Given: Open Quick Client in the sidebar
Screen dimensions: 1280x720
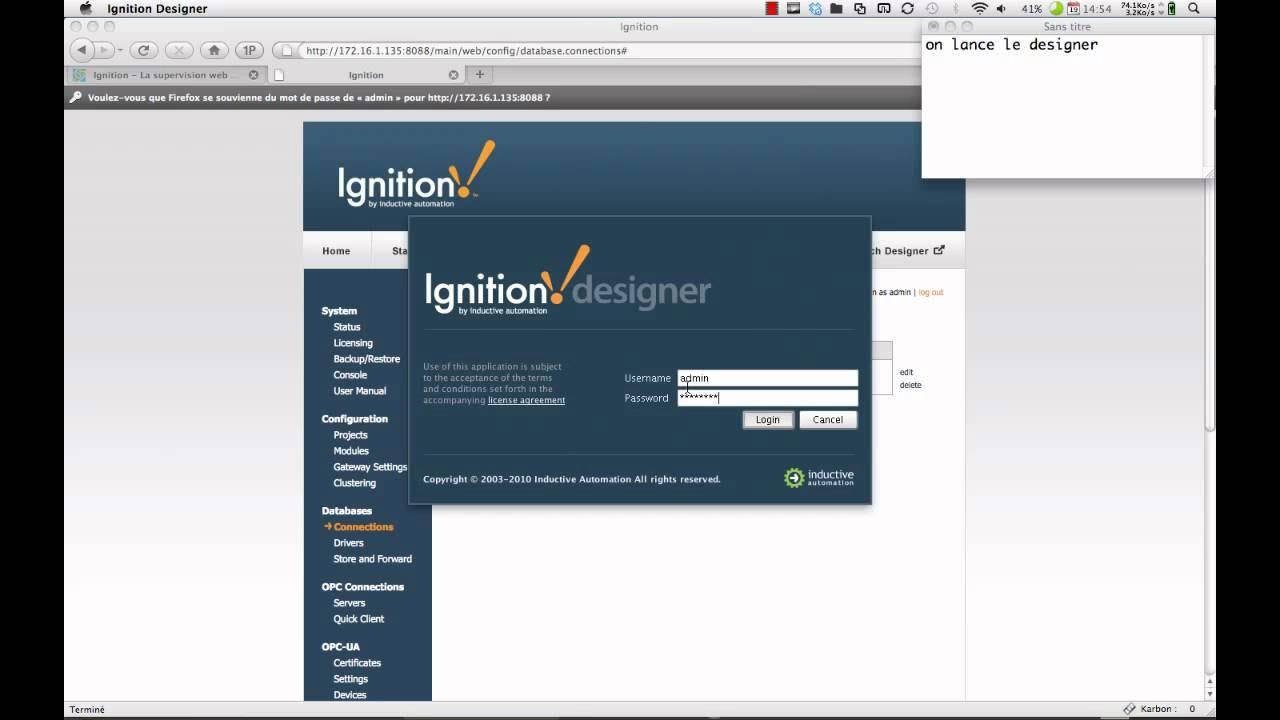Looking at the screenshot, I should click(x=359, y=619).
